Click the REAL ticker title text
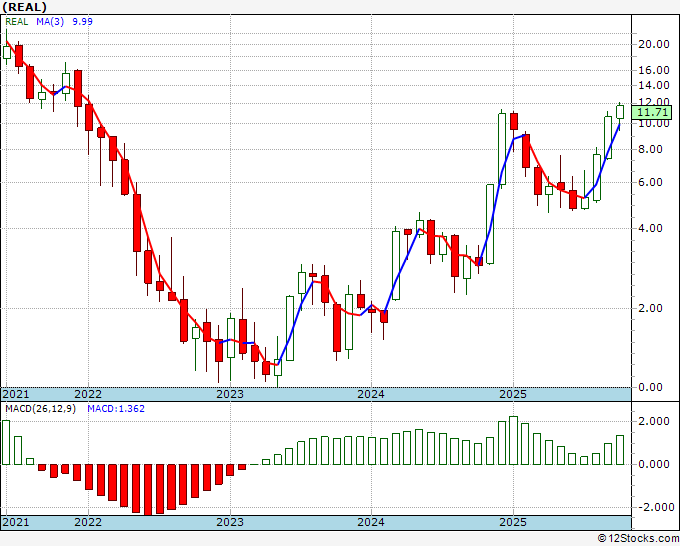The image size is (680, 546). tap(24, 7)
